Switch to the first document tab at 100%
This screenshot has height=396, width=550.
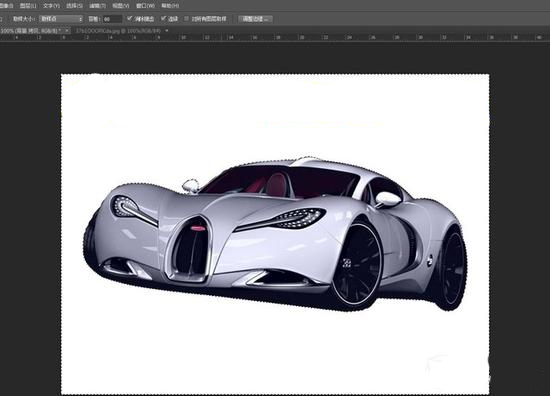click(x=31, y=31)
